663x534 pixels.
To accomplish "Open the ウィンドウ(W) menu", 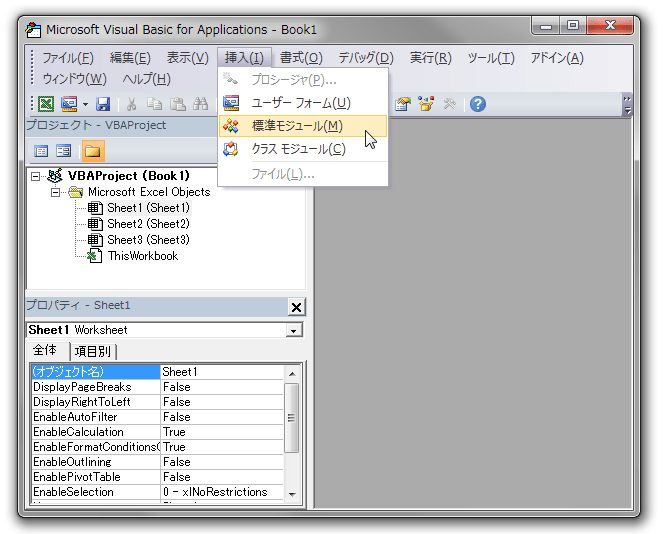I will tap(74, 79).
